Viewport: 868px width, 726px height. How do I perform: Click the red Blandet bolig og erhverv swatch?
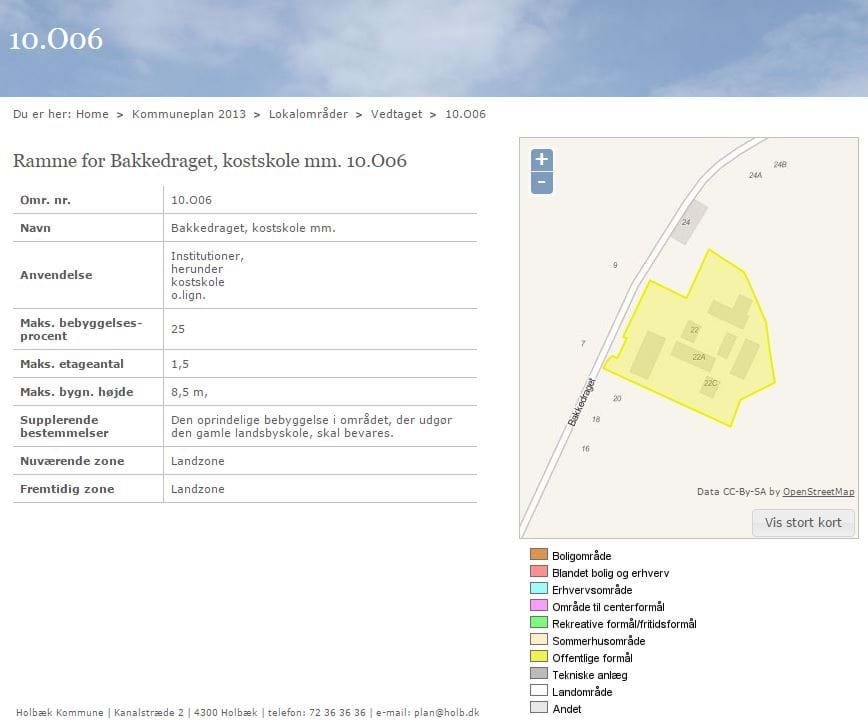[x=538, y=572]
